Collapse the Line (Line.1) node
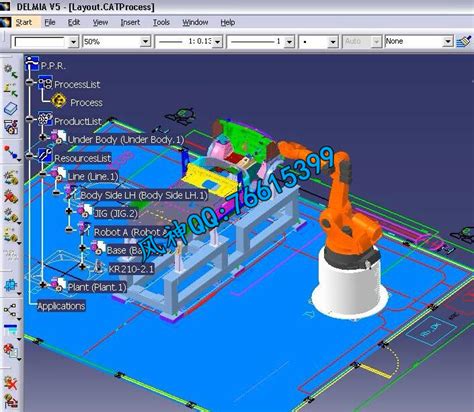The height and width of the screenshot is (412, 474). pos(43,174)
